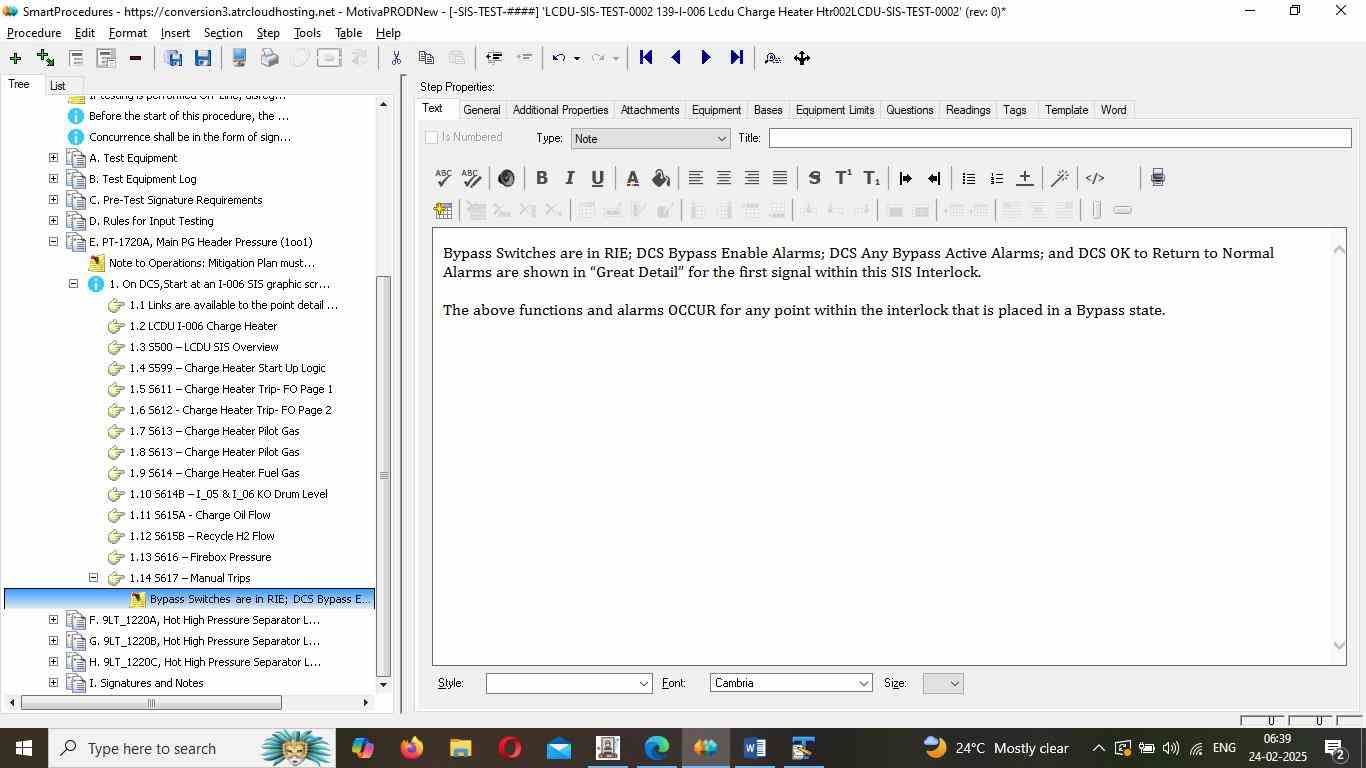1366x768 pixels.
Task: Apply Subscript formatting
Action: click(871, 178)
